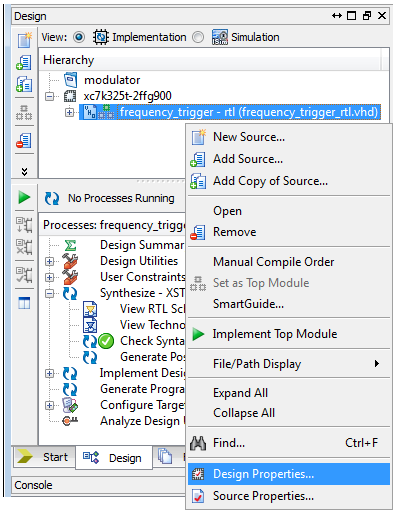Expand Implement Design process node
The image size is (398, 515).
tap(50, 373)
